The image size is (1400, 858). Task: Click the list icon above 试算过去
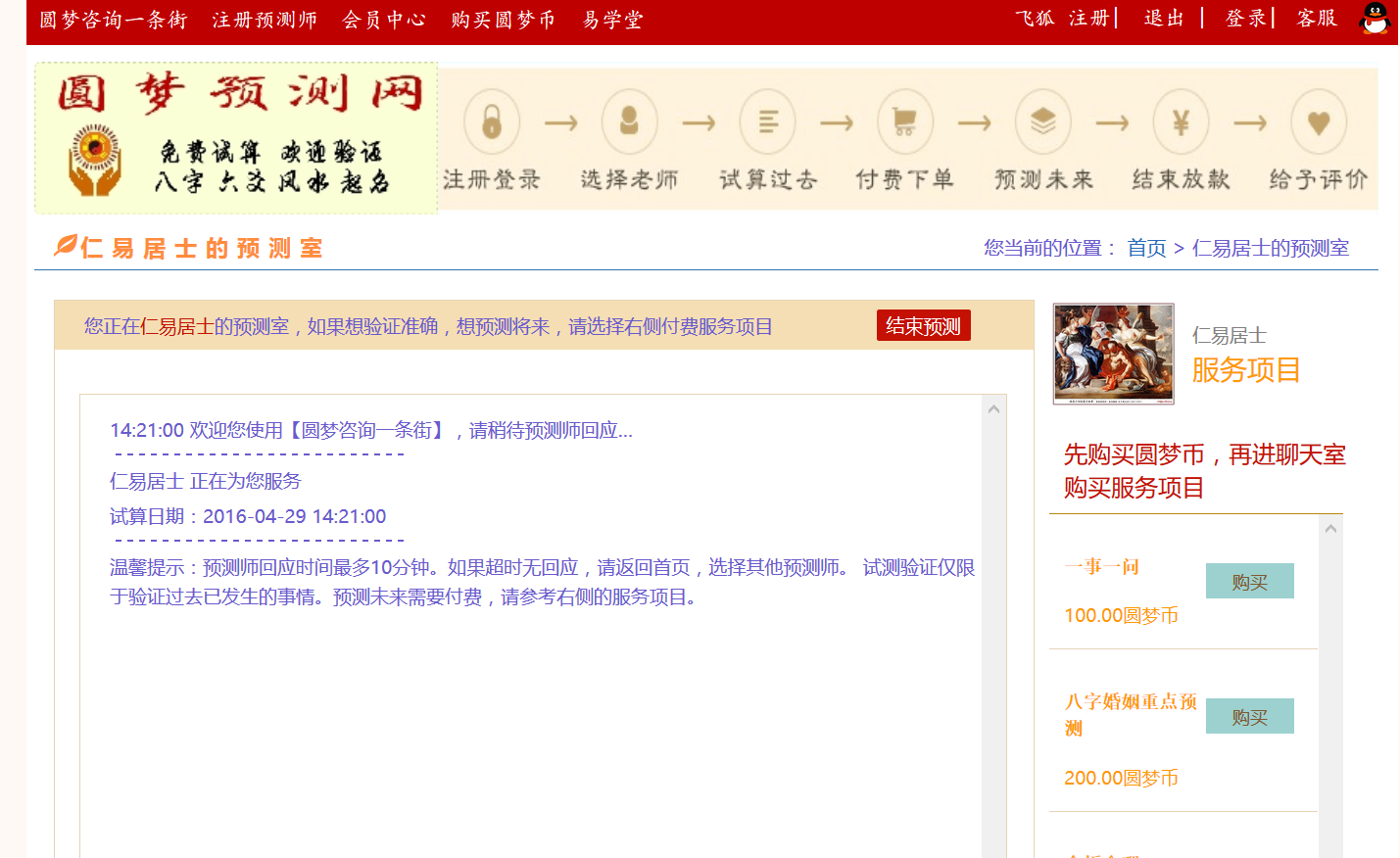(x=767, y=121)
